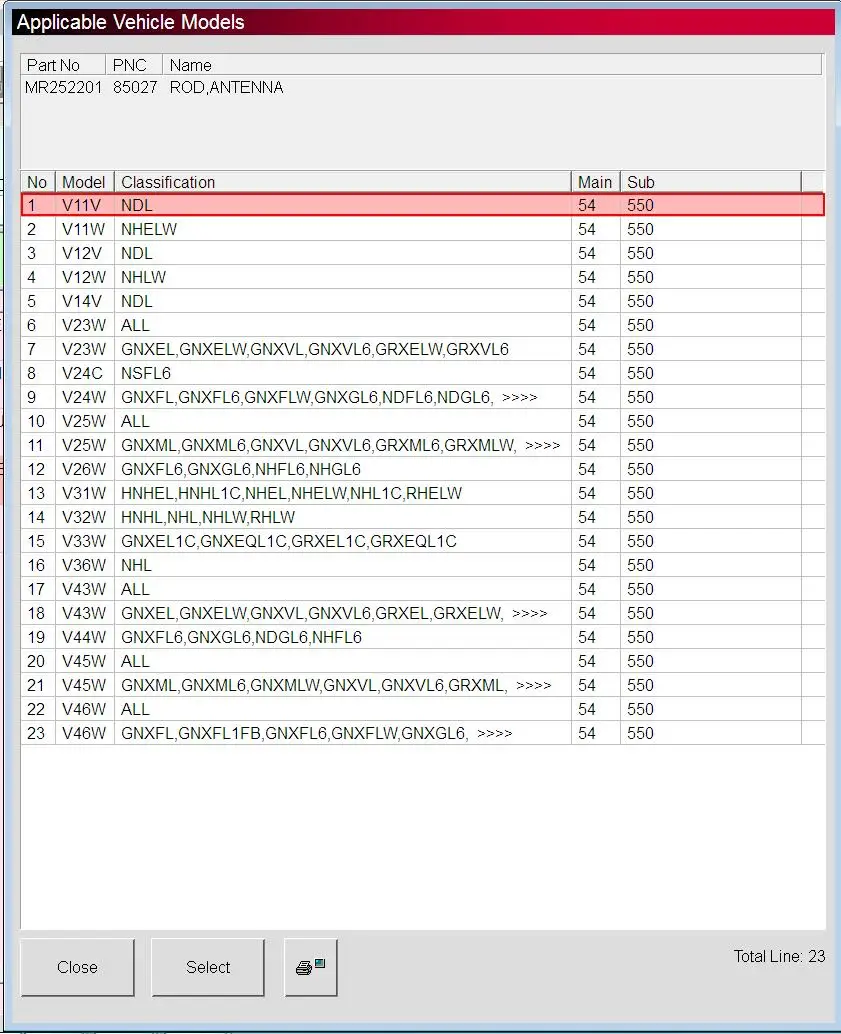Click the Classification column header
The height and width of the screenshot is (1034, 841).
(x=342, y=182)
